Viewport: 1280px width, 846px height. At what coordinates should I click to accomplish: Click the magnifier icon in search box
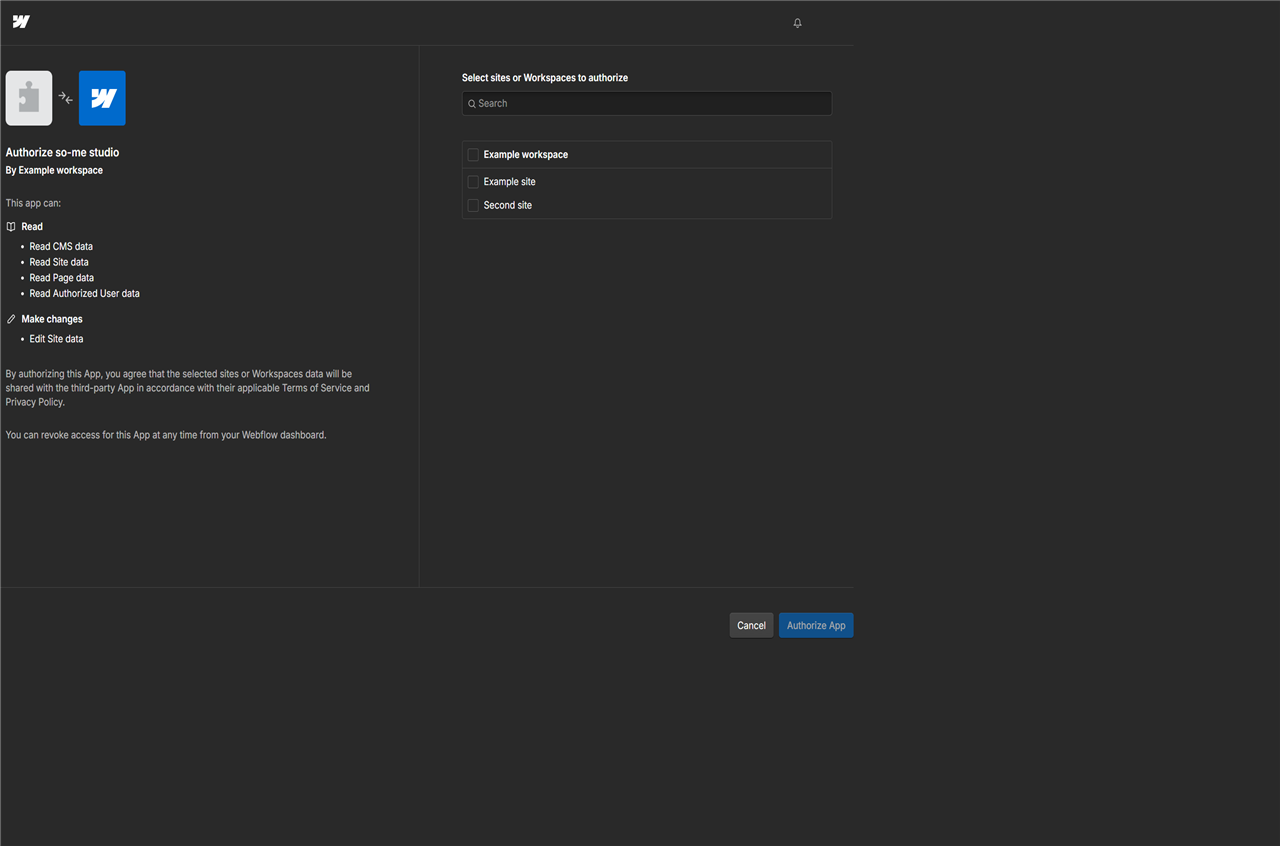pos(472,104)
